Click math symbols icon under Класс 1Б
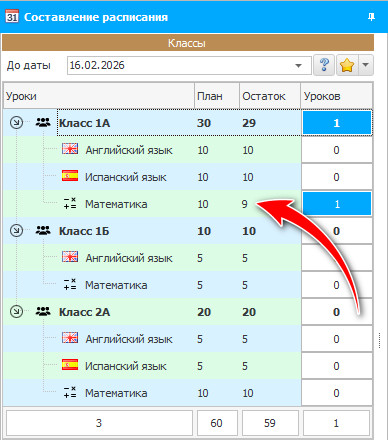The height and width of the screenshot is (440, 388). pos(70,284)
